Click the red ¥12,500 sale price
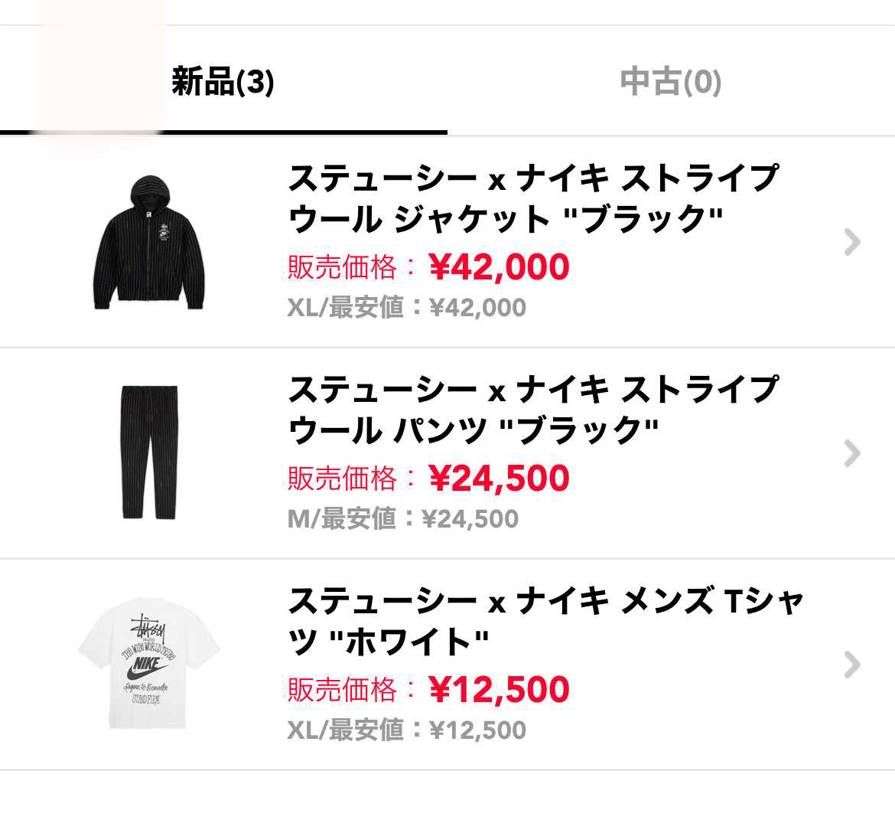The width and height of the screenshot is (895, 830). [499, 689]
